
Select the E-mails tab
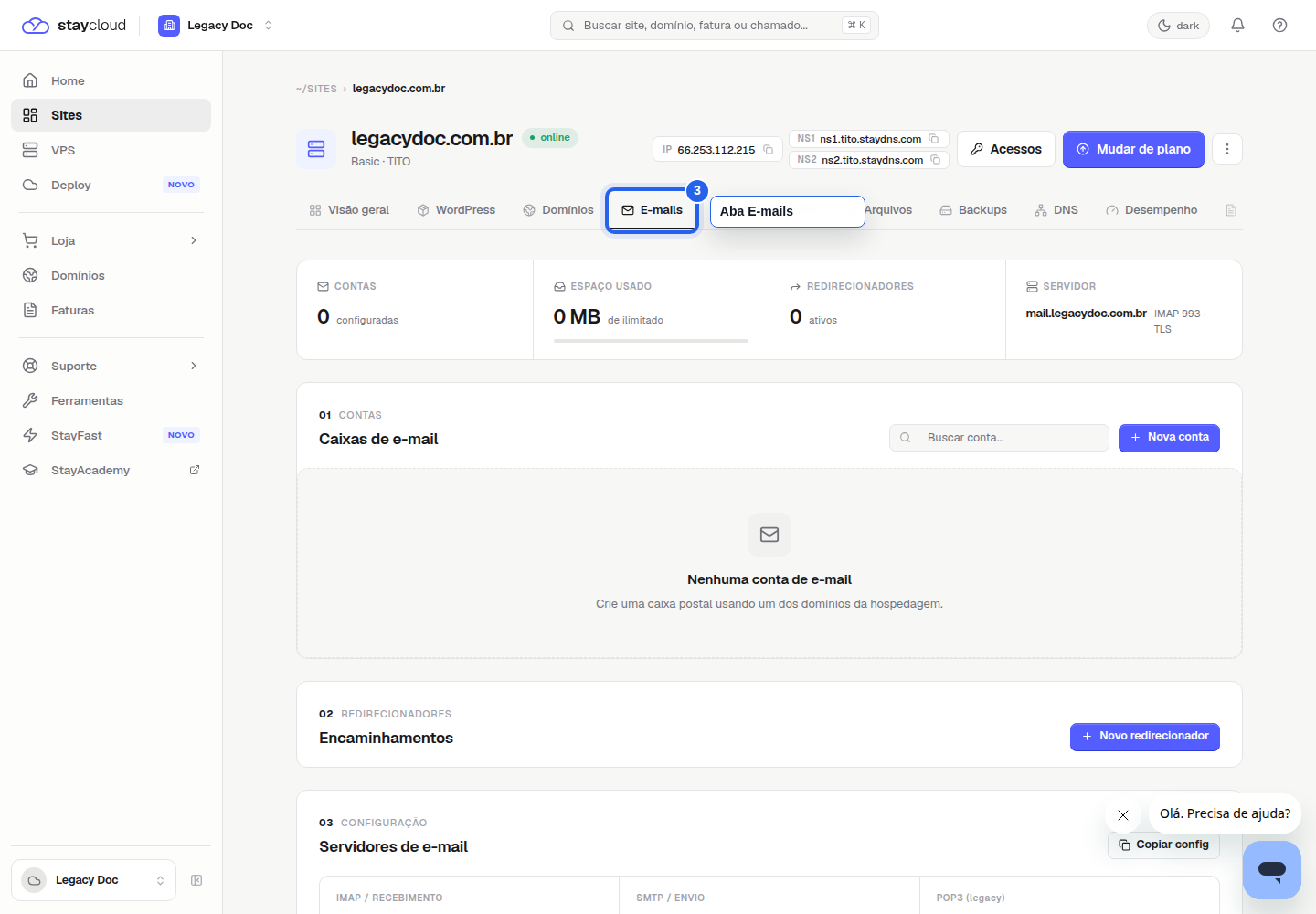tap(653, 210)
